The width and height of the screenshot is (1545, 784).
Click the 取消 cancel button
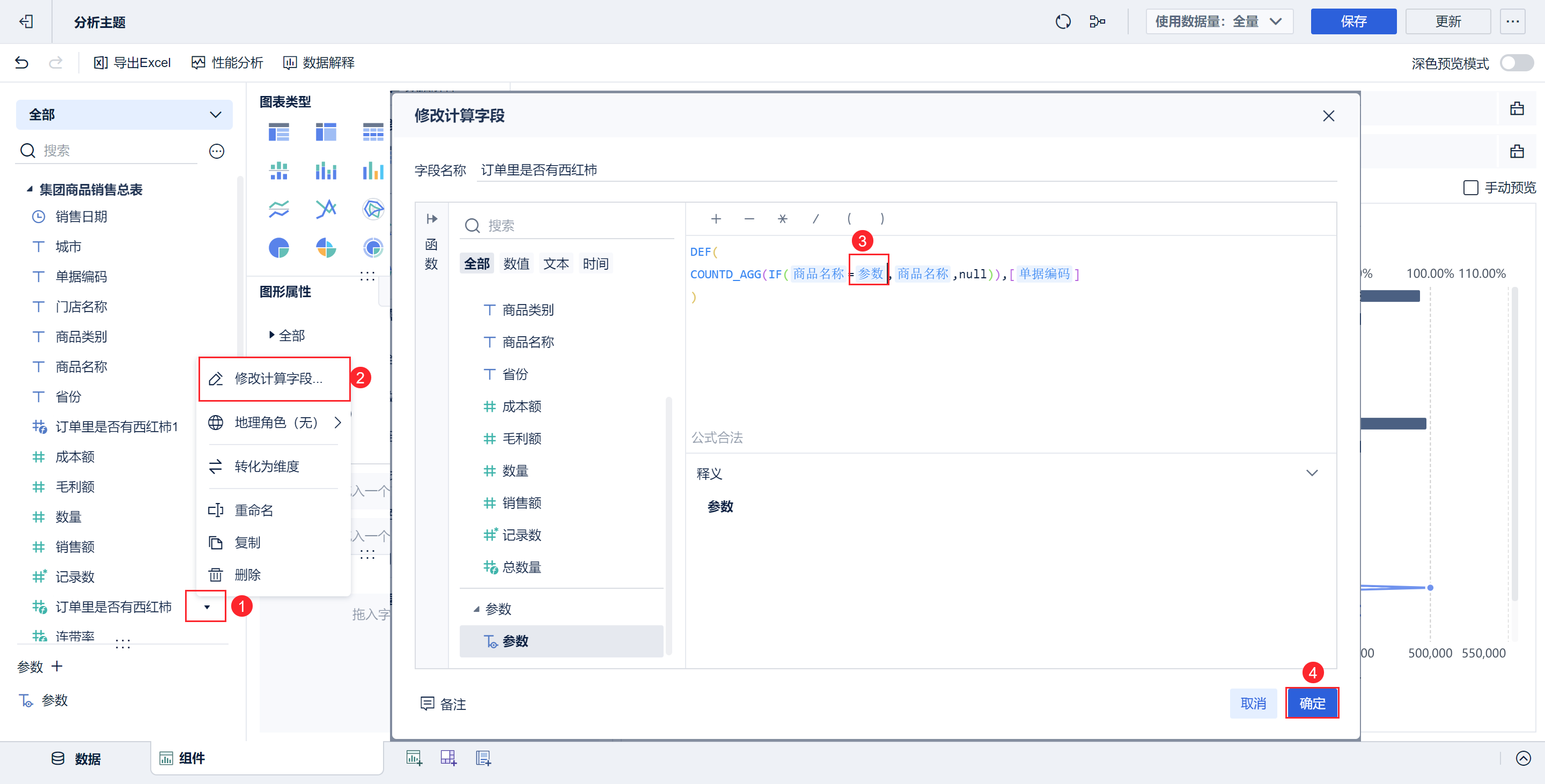pos(1253,703)
